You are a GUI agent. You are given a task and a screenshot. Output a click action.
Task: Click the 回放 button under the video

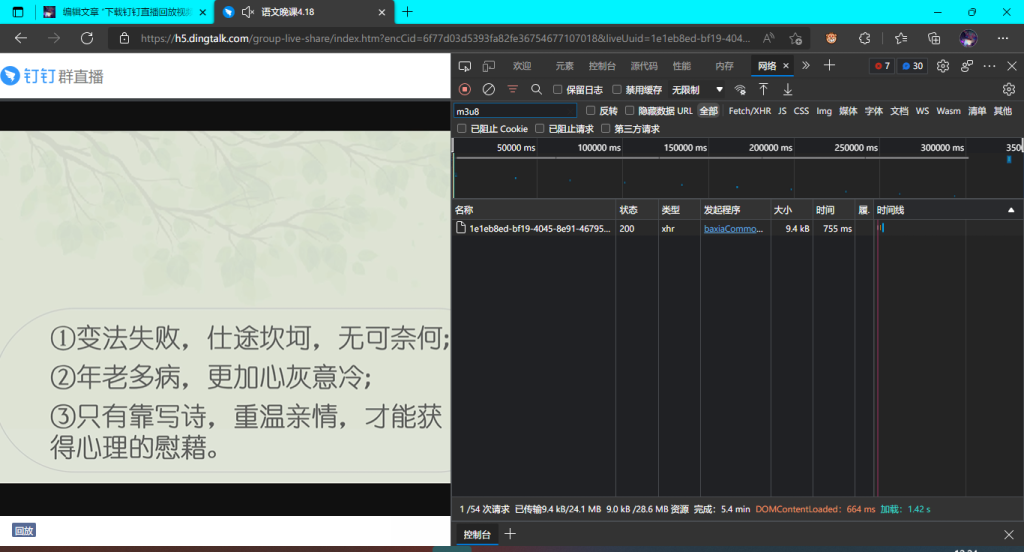tap(23, 530)
